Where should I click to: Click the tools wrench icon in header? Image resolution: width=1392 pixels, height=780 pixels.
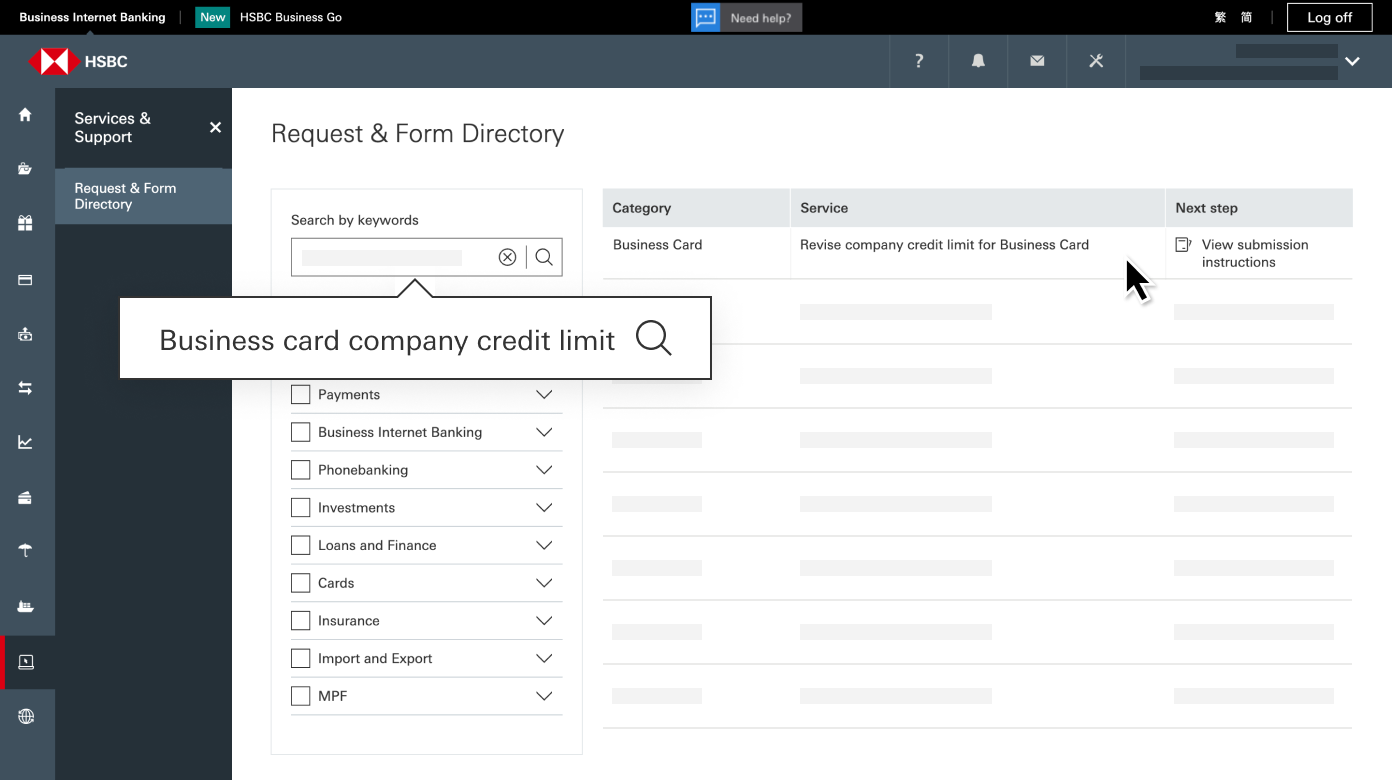1095,61
